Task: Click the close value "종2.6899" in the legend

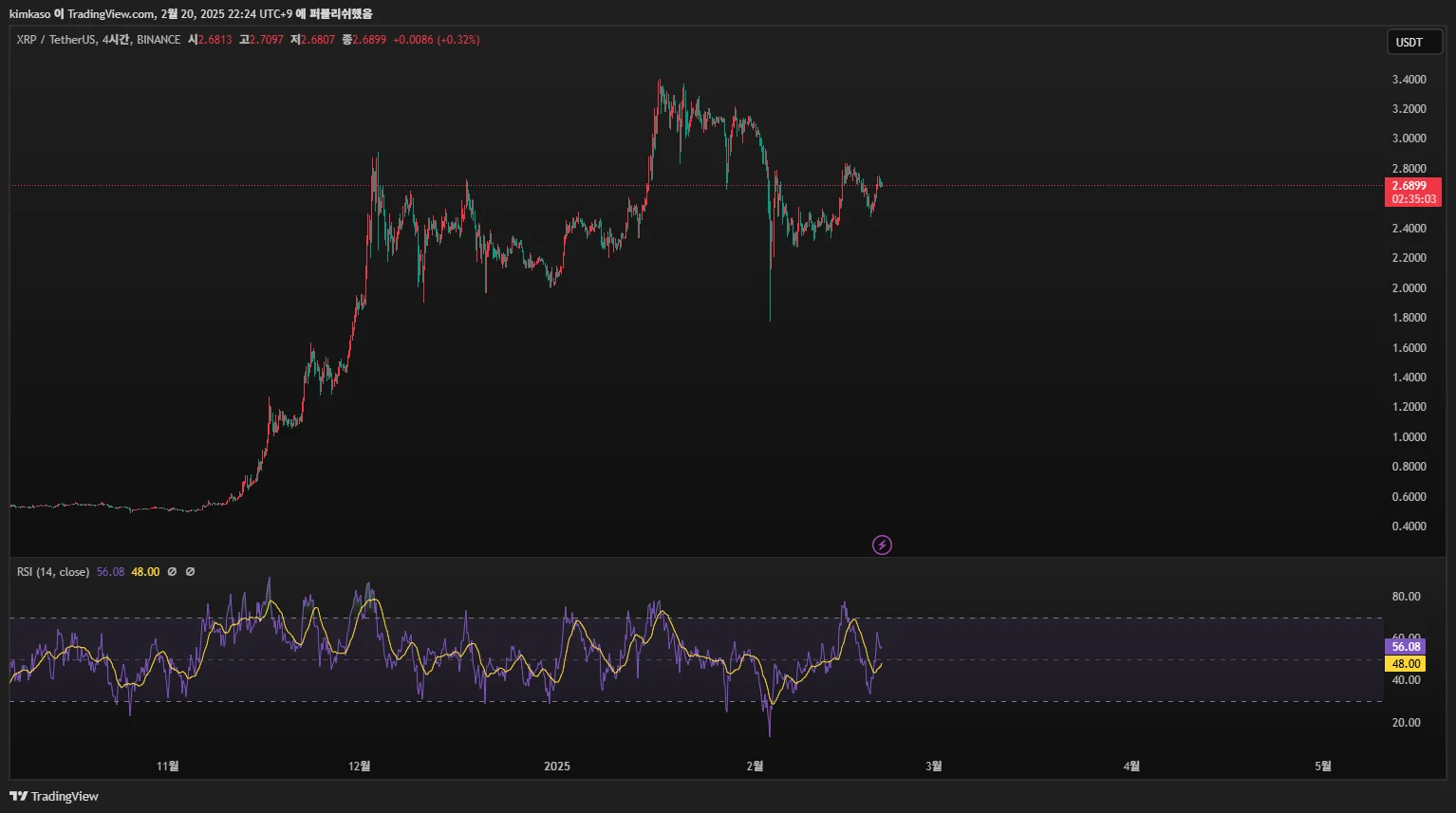Action: 364,40
